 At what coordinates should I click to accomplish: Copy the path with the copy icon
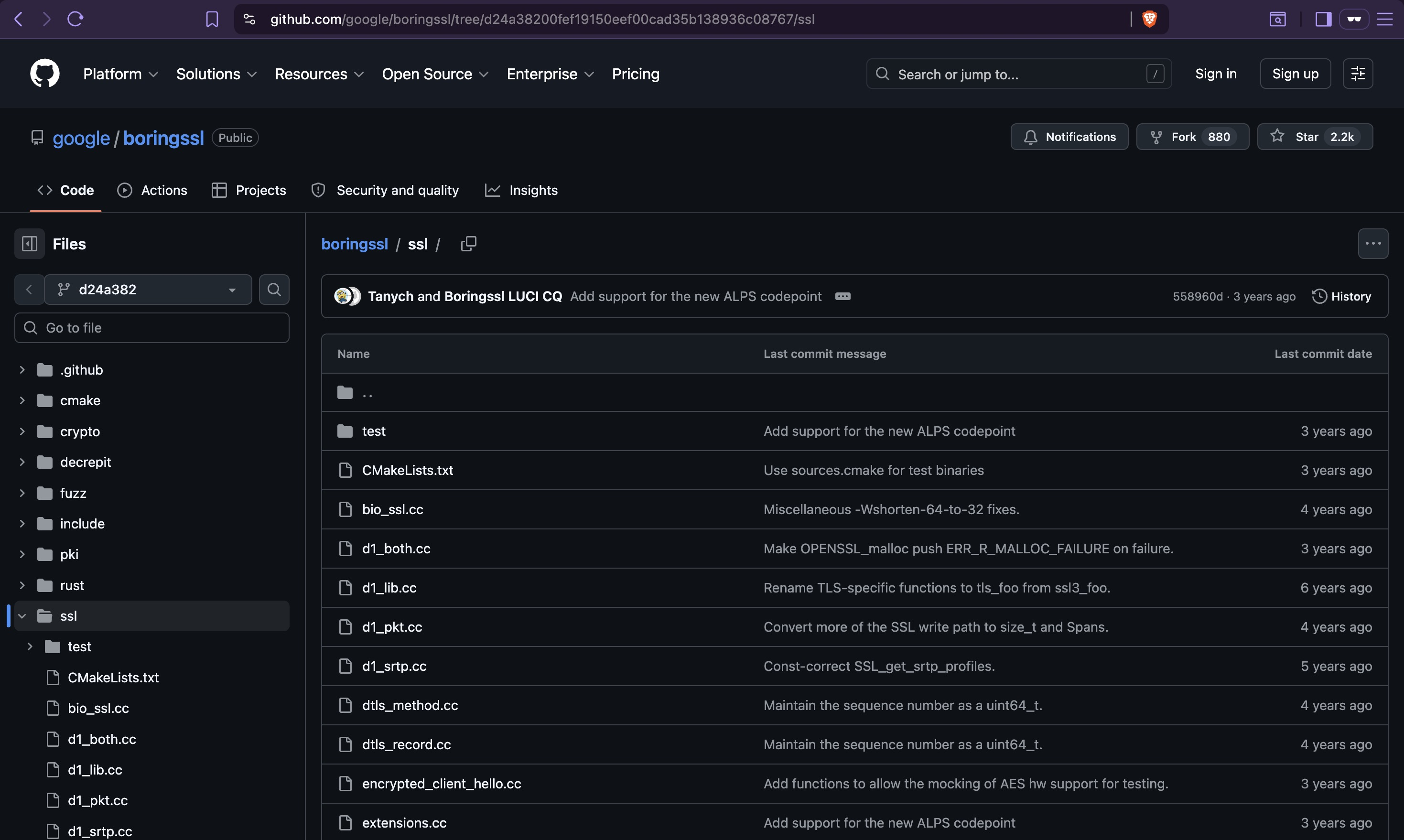pos(468,244)
